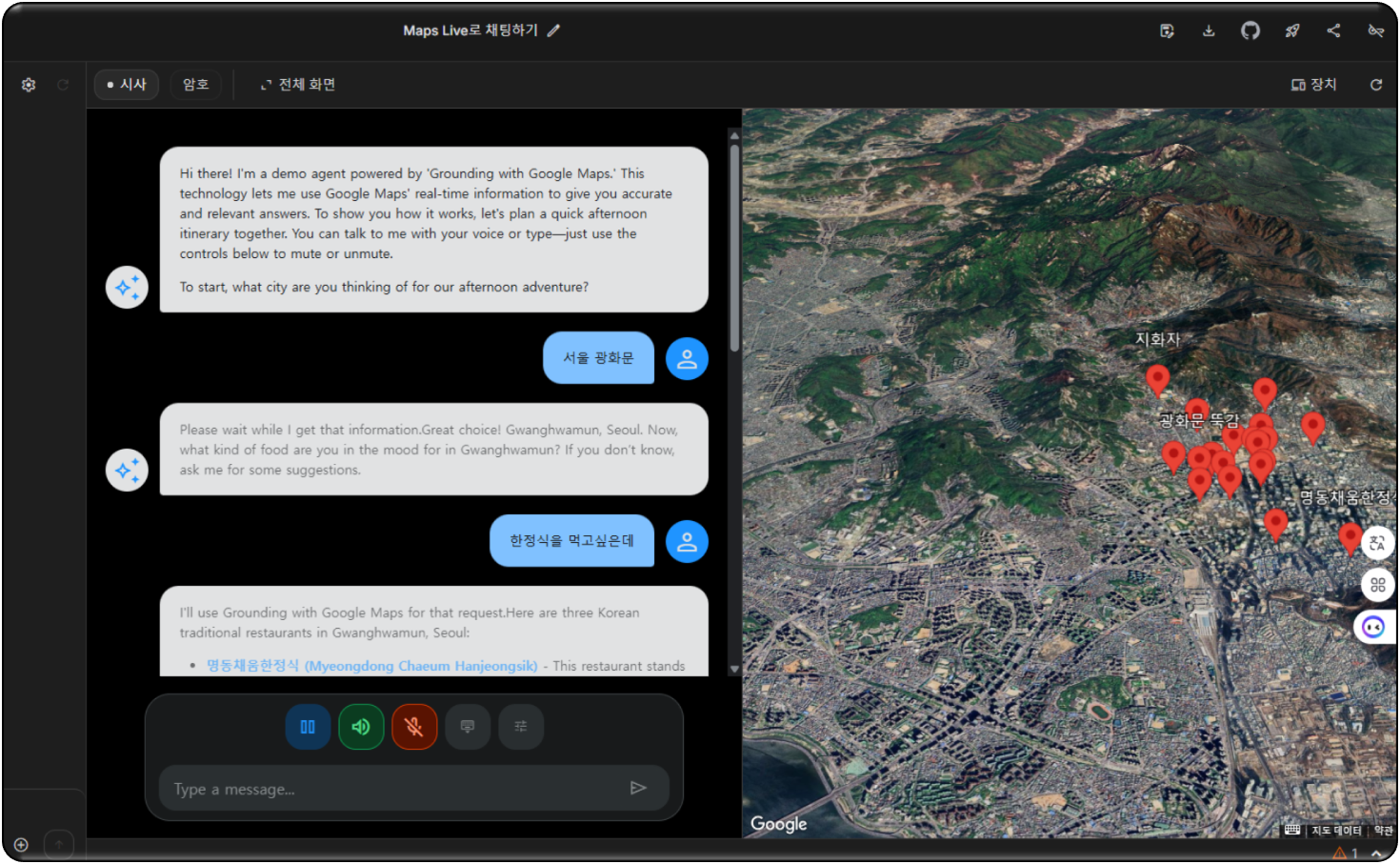Switch to the 암호 tab
1400x864 pixels.
195,85
